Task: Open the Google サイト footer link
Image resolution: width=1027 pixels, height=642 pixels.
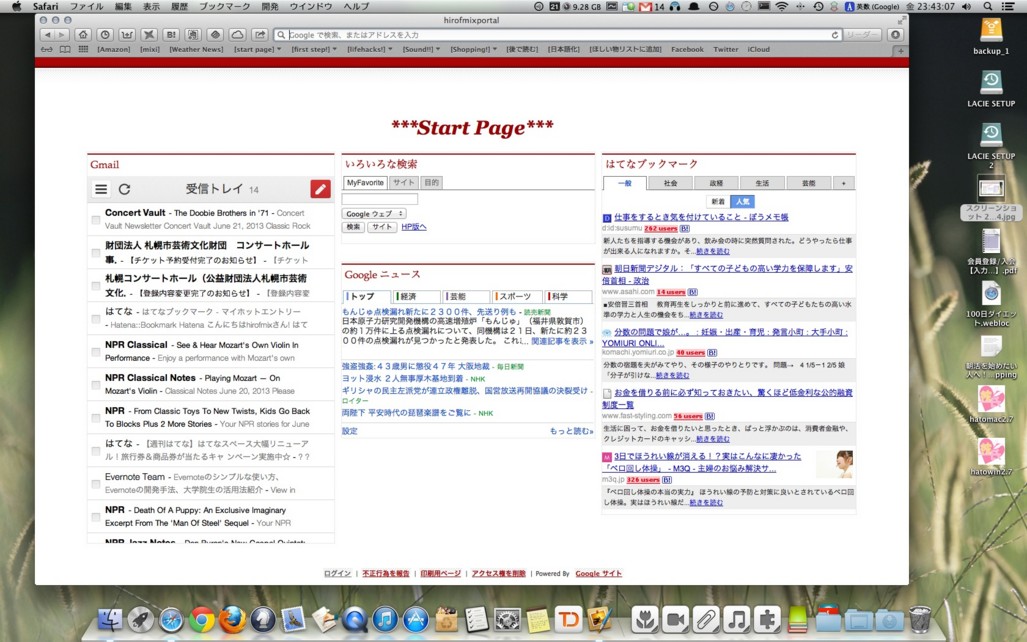Action: coord(599,573)
